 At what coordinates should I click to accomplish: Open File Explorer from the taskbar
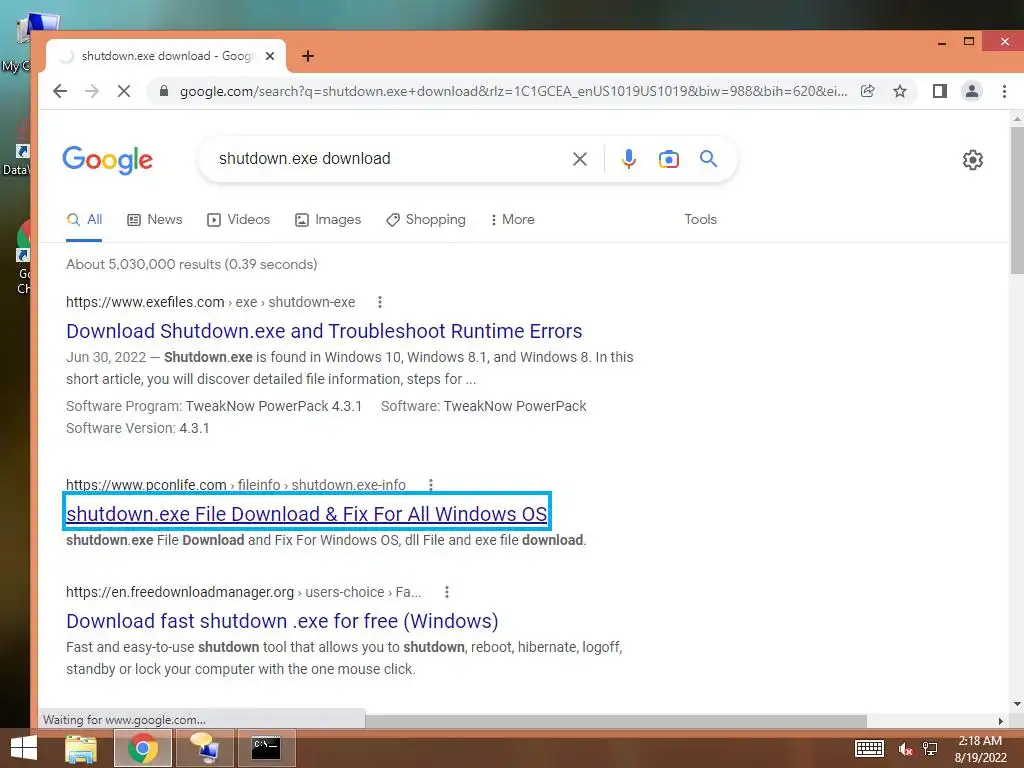(81, 748)
